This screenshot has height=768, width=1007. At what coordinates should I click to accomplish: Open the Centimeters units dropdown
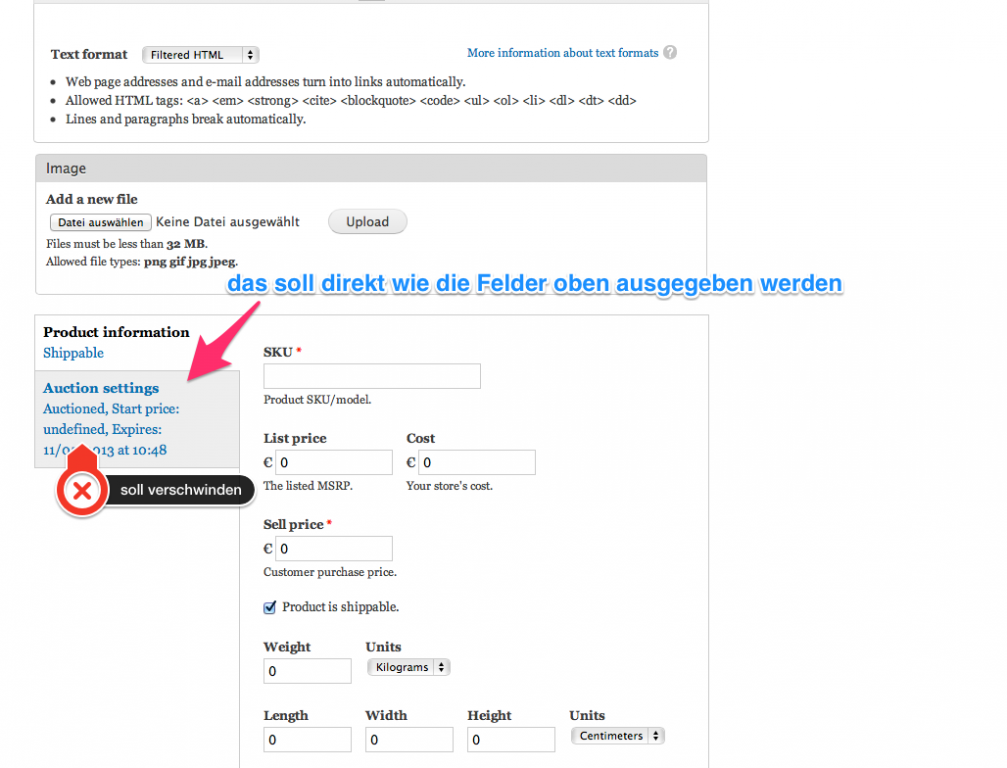pyautogui.click(x=617, y=736)
